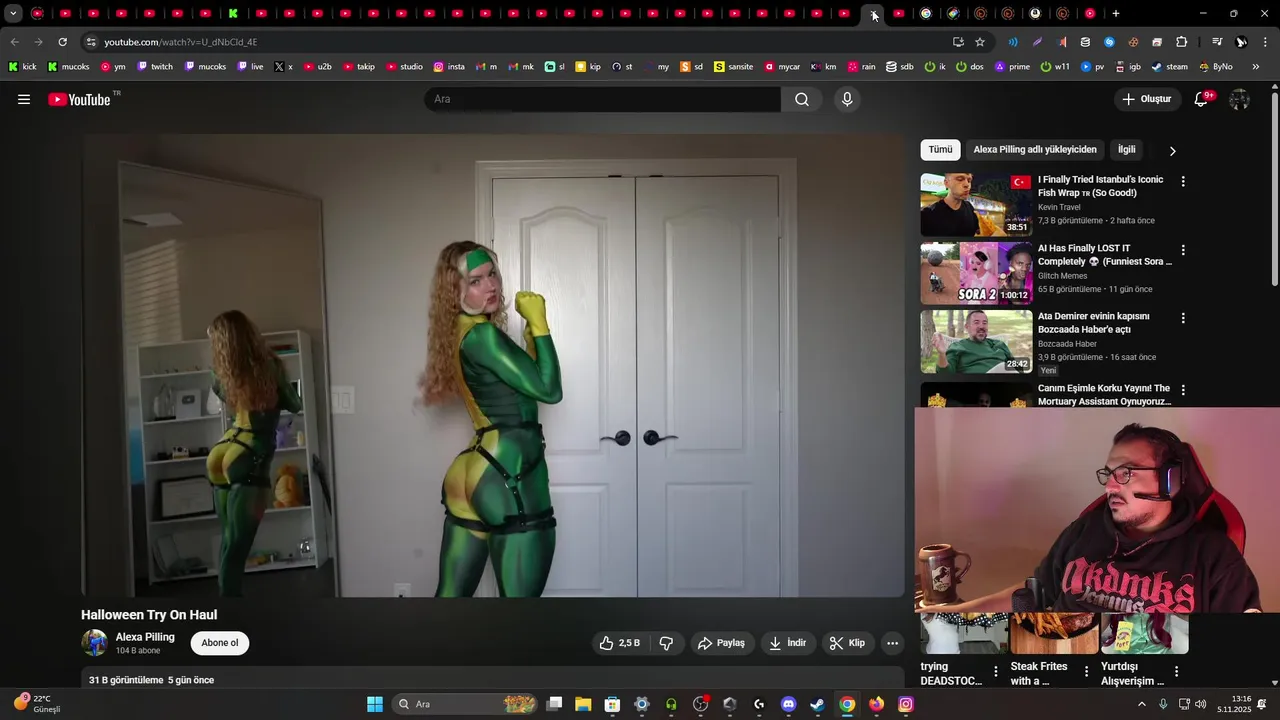Start voice search with microphone icon

847,99
